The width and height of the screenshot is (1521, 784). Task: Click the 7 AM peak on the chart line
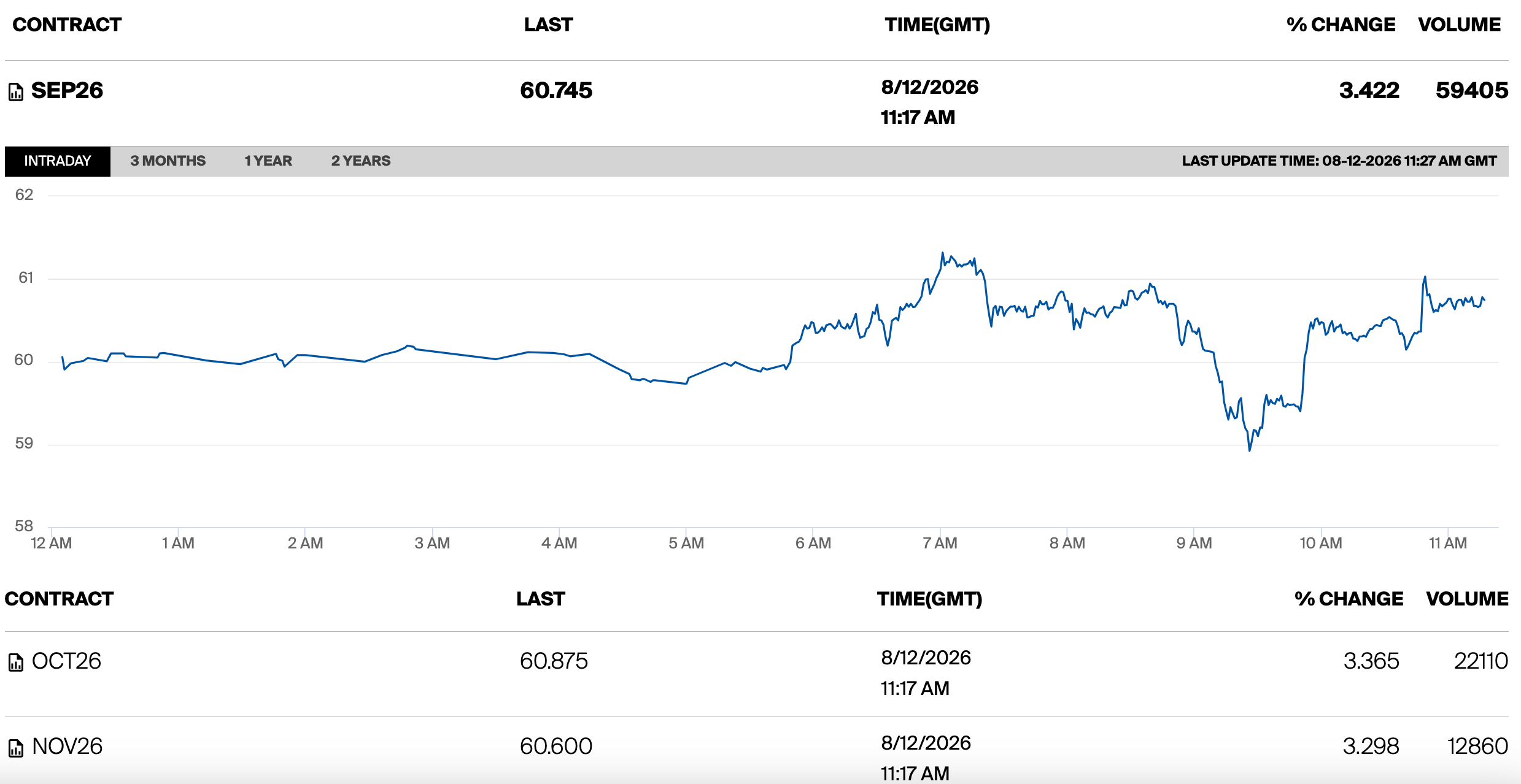(942, 253)
